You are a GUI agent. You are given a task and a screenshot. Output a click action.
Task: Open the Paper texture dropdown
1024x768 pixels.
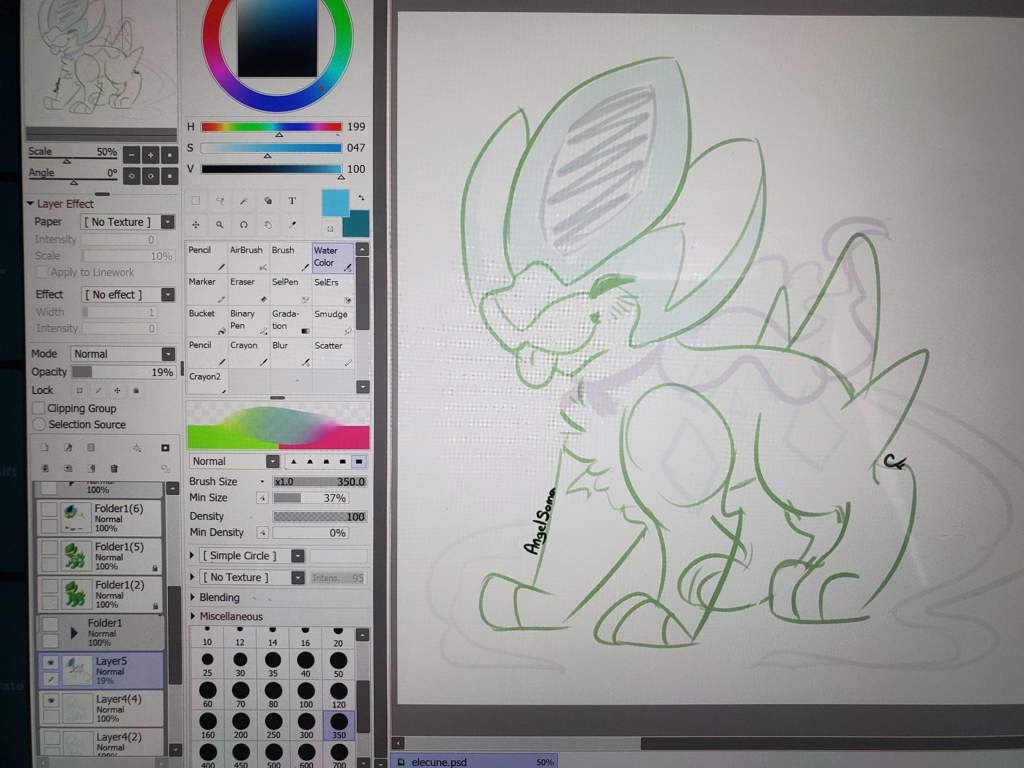(x=168, y=222)
